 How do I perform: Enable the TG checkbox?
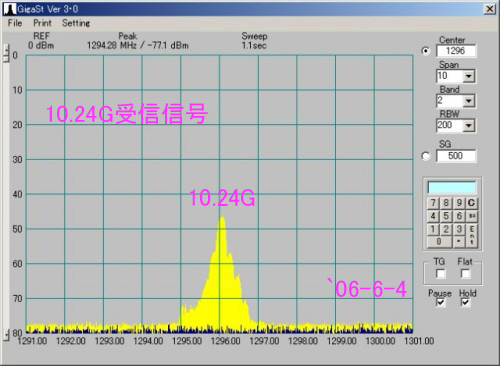[x=440, y=274]
